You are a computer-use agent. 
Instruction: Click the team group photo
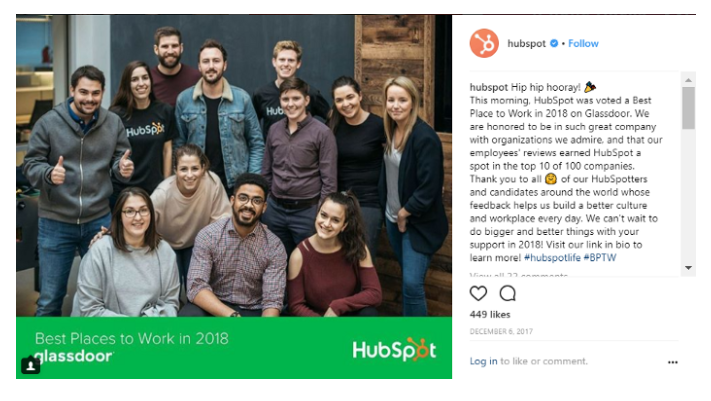[234, 166]
